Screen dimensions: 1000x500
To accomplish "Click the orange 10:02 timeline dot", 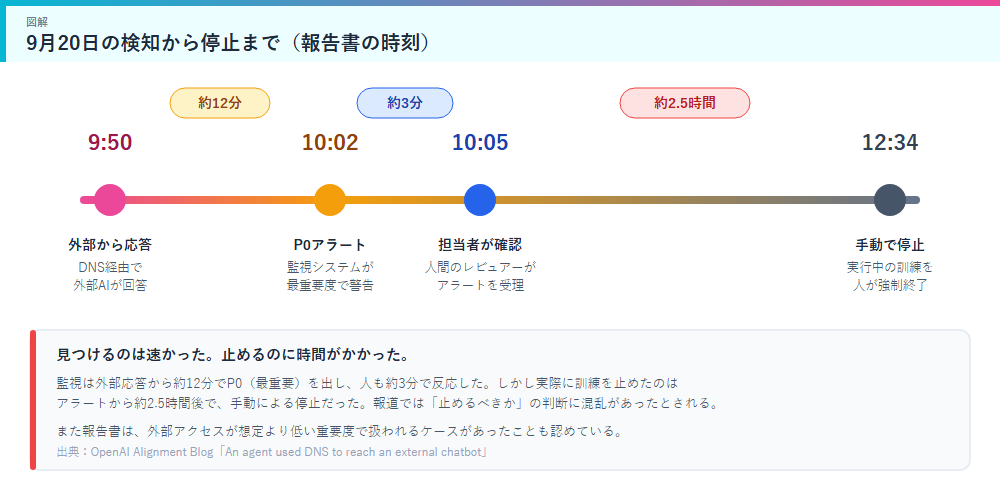I will pyautogui.click(x=330, y=200).
